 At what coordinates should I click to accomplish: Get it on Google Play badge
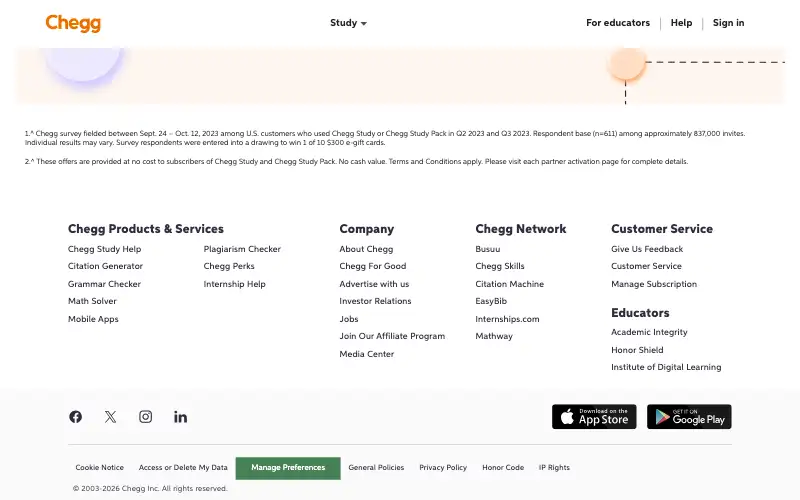click(x=689, y=417)
